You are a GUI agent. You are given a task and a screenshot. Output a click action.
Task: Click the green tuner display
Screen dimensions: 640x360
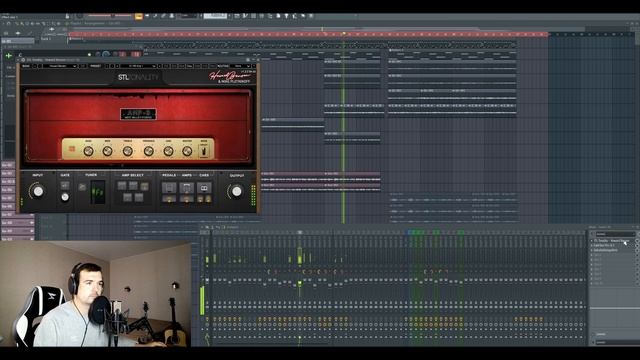[x=98, y=192]
